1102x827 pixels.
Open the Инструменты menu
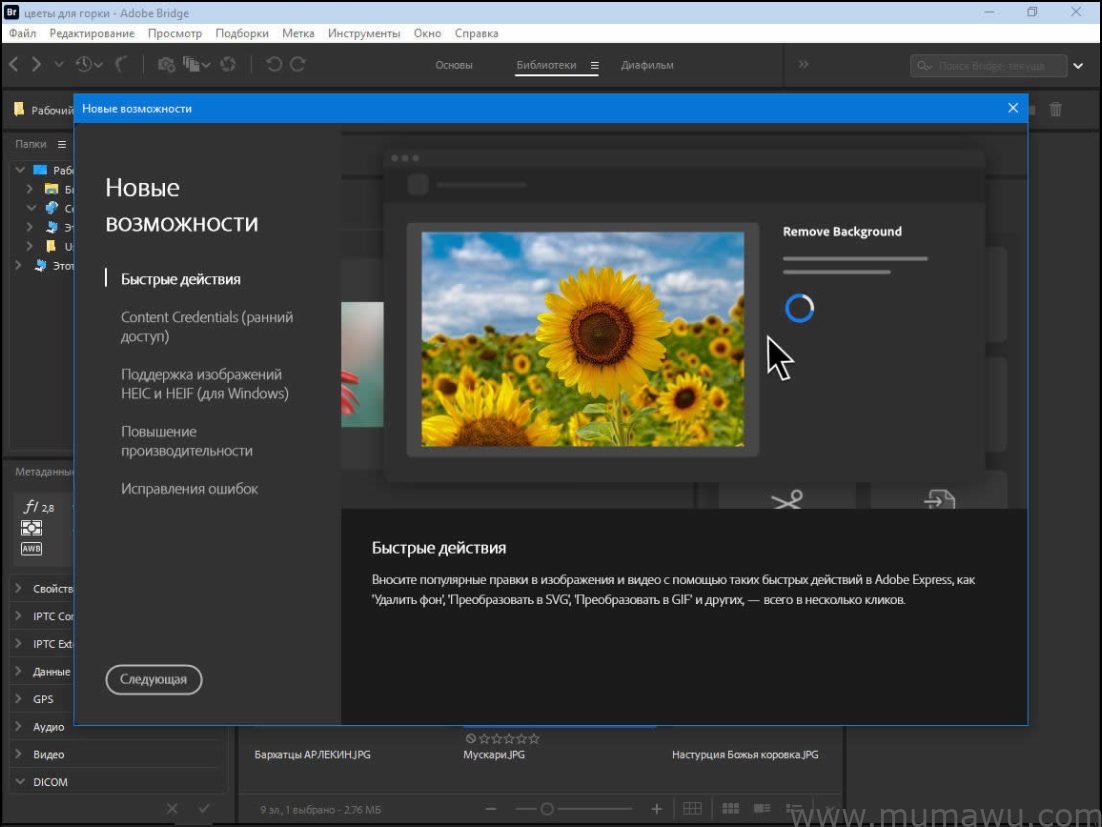point(364,33)
